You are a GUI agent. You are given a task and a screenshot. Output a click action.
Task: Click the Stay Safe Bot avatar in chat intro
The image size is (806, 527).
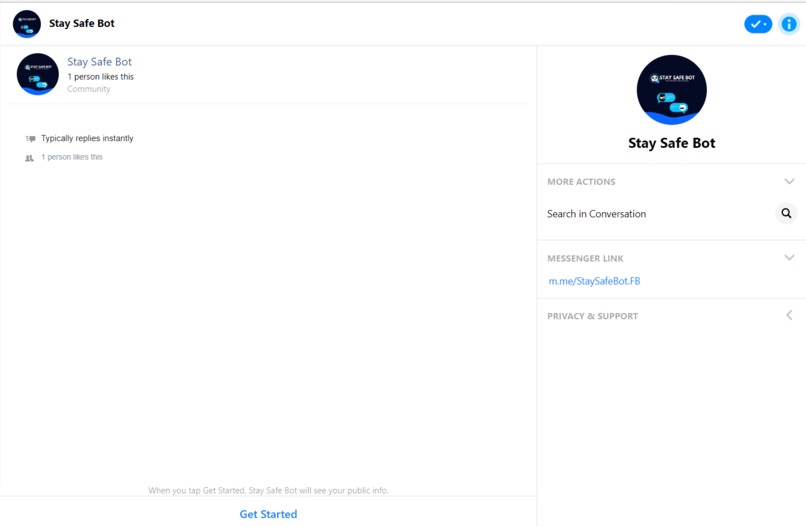point(38,74)
